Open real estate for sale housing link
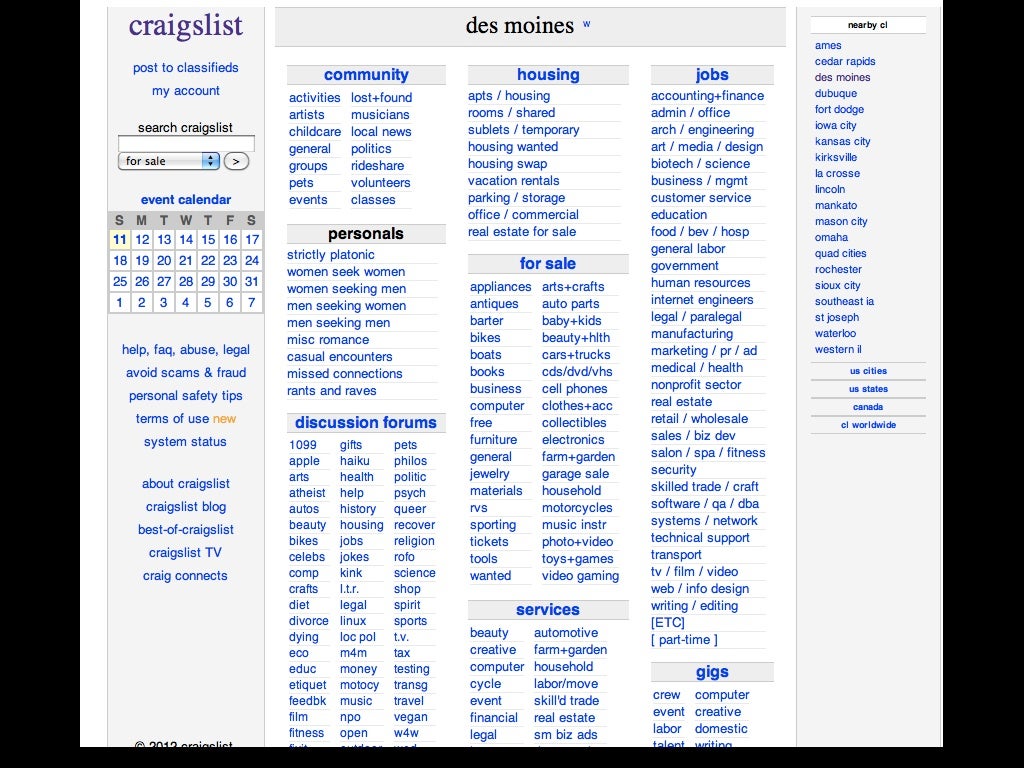The image size is (1024, 768). (522, 232)
